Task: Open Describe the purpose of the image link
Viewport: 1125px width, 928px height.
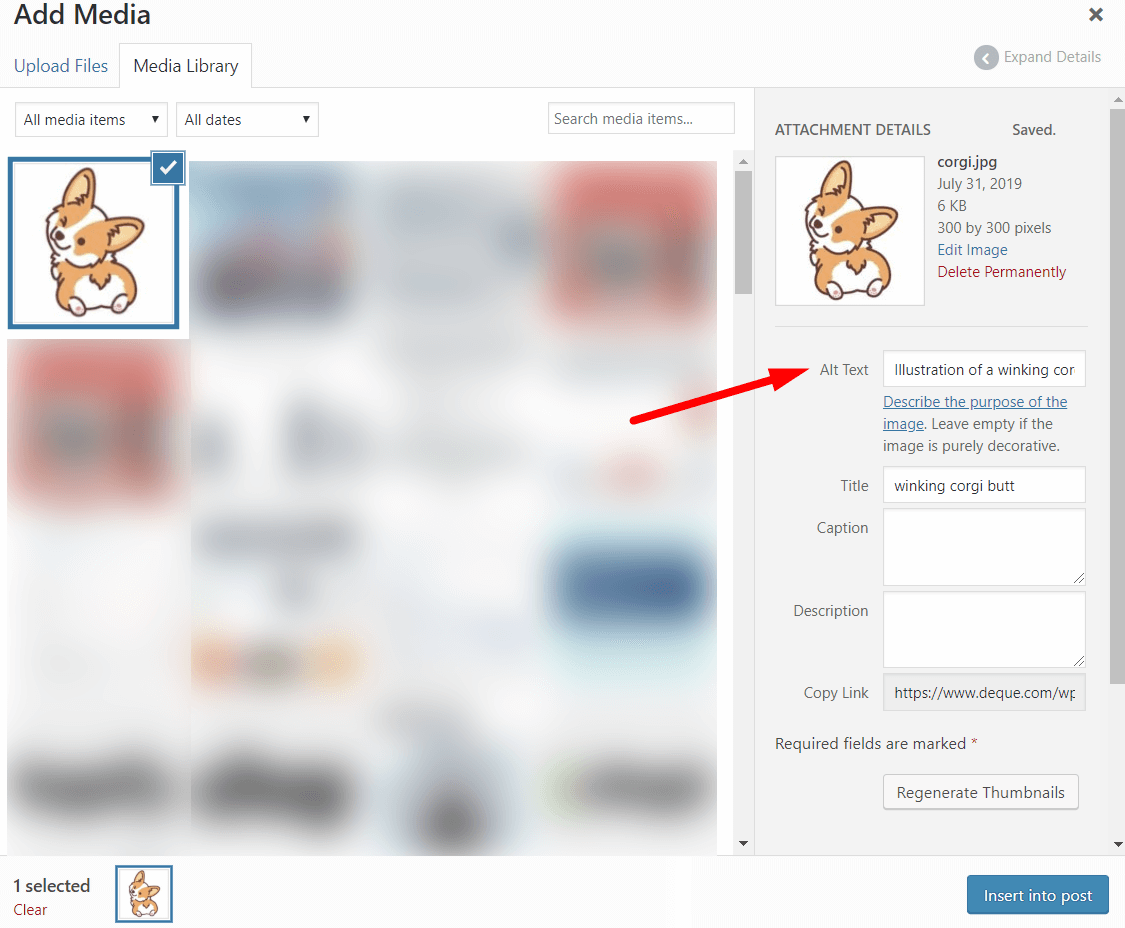Action: tap(974, 413)
